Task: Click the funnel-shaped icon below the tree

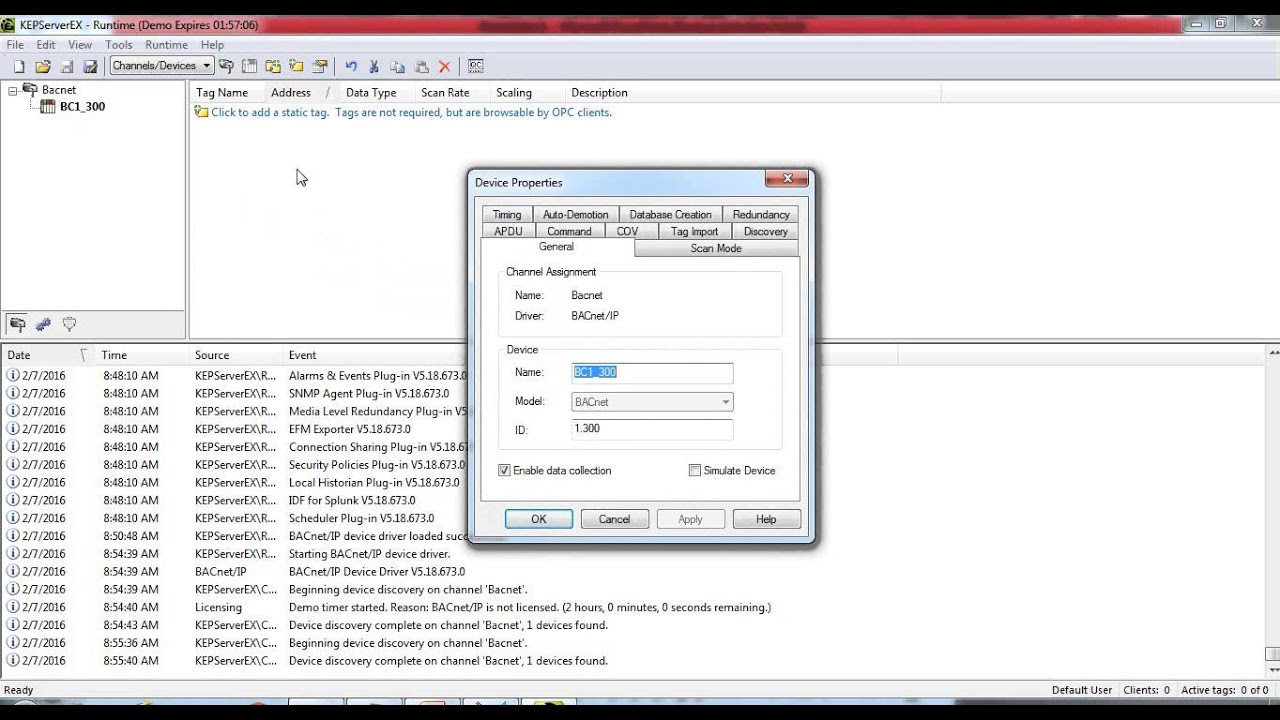Action: click(69, 324)
